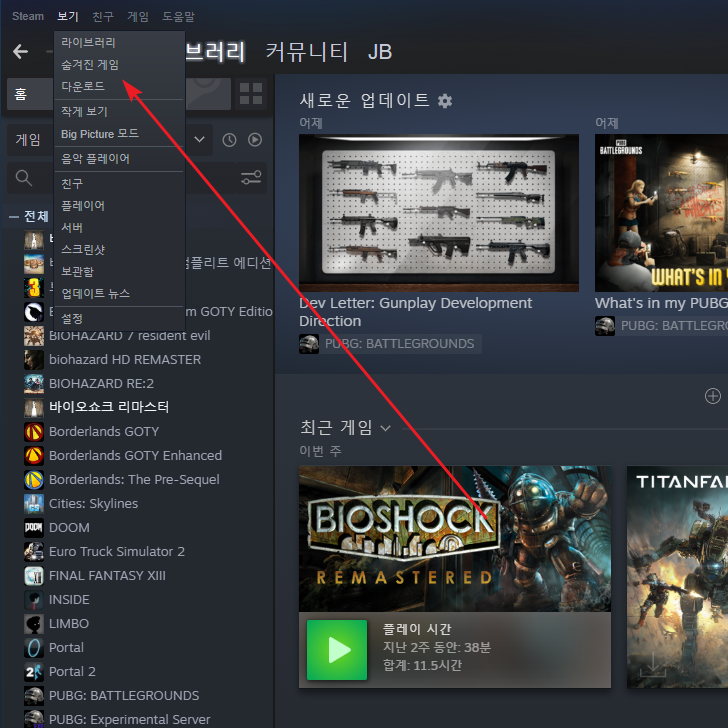Viewport: 728px width, 728px height.
Task: Open the 도움말 menu
Action: click(178, 16)
